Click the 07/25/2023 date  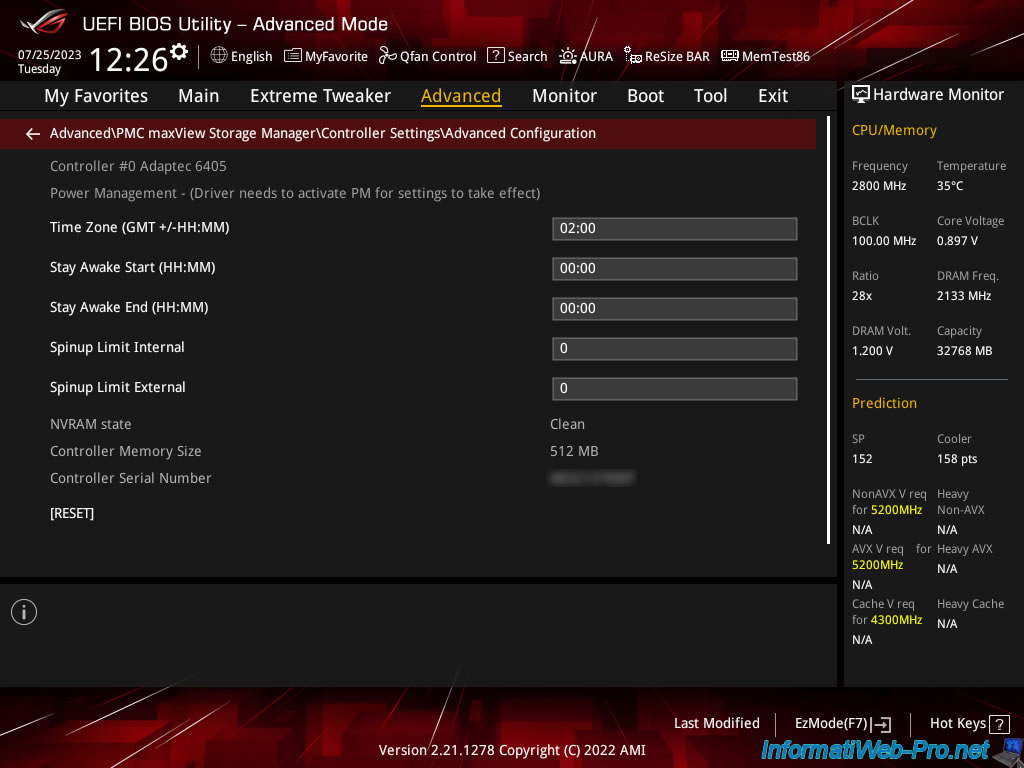pos(50,55)
